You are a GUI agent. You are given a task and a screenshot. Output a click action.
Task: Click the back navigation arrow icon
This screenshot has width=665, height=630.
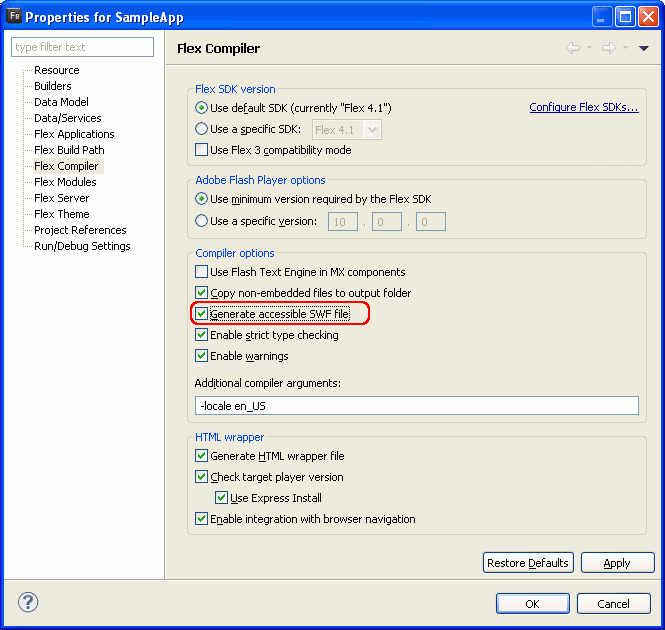click(573, 48)
